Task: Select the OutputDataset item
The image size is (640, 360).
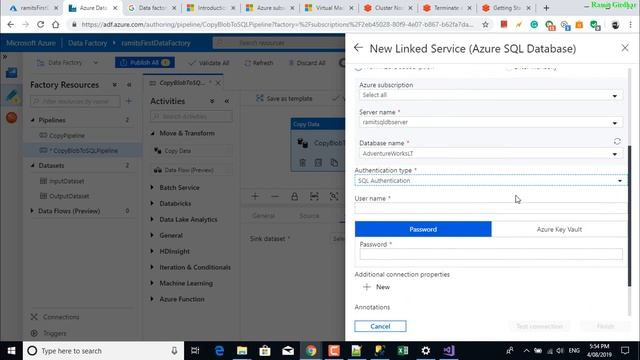Action: tap(69, 196)
